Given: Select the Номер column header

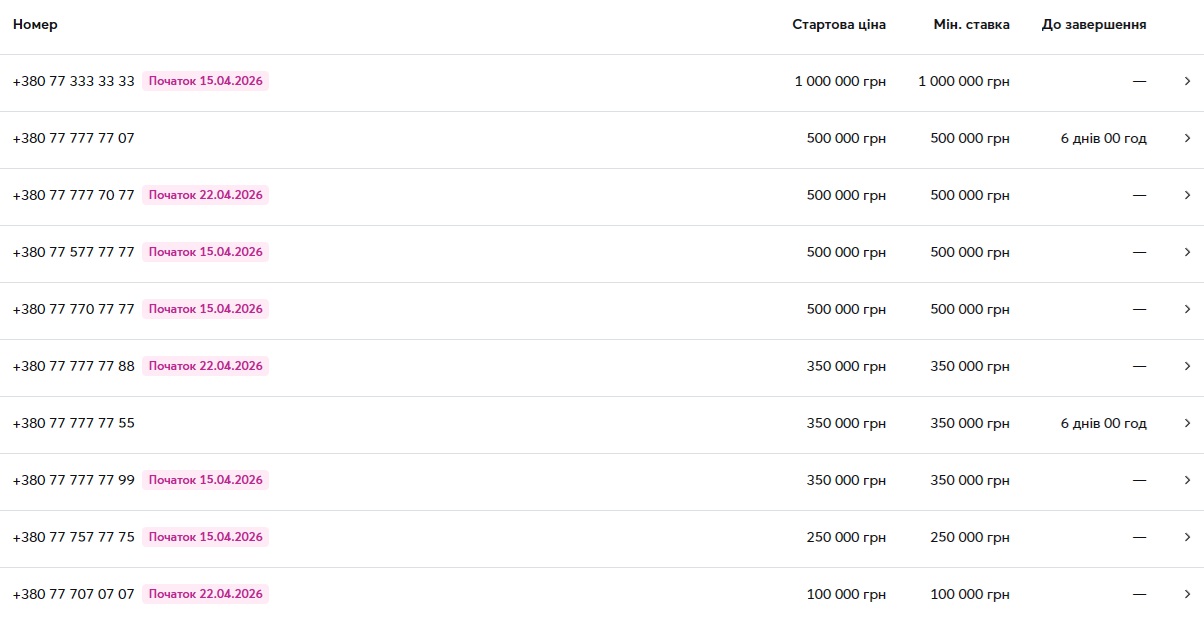Looking at the screenshot, I should [35, 25].
